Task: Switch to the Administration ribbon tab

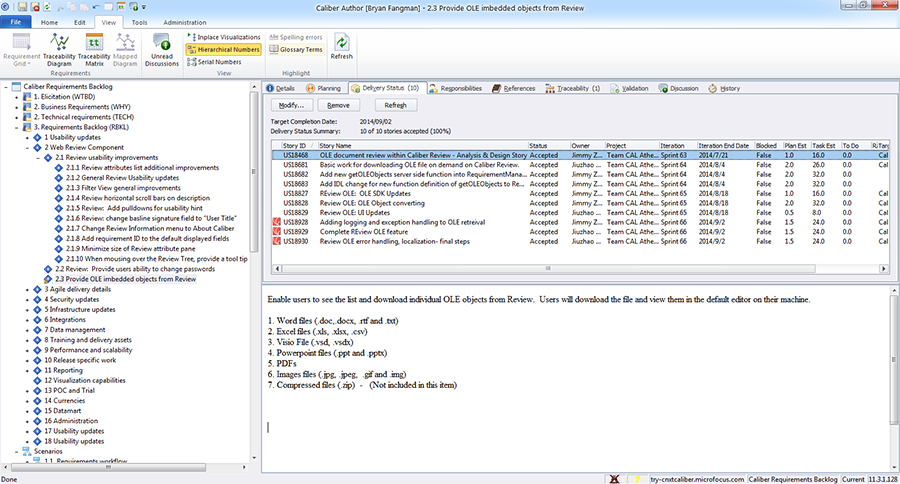Action: pyautogui.click(x=185, y=22)
